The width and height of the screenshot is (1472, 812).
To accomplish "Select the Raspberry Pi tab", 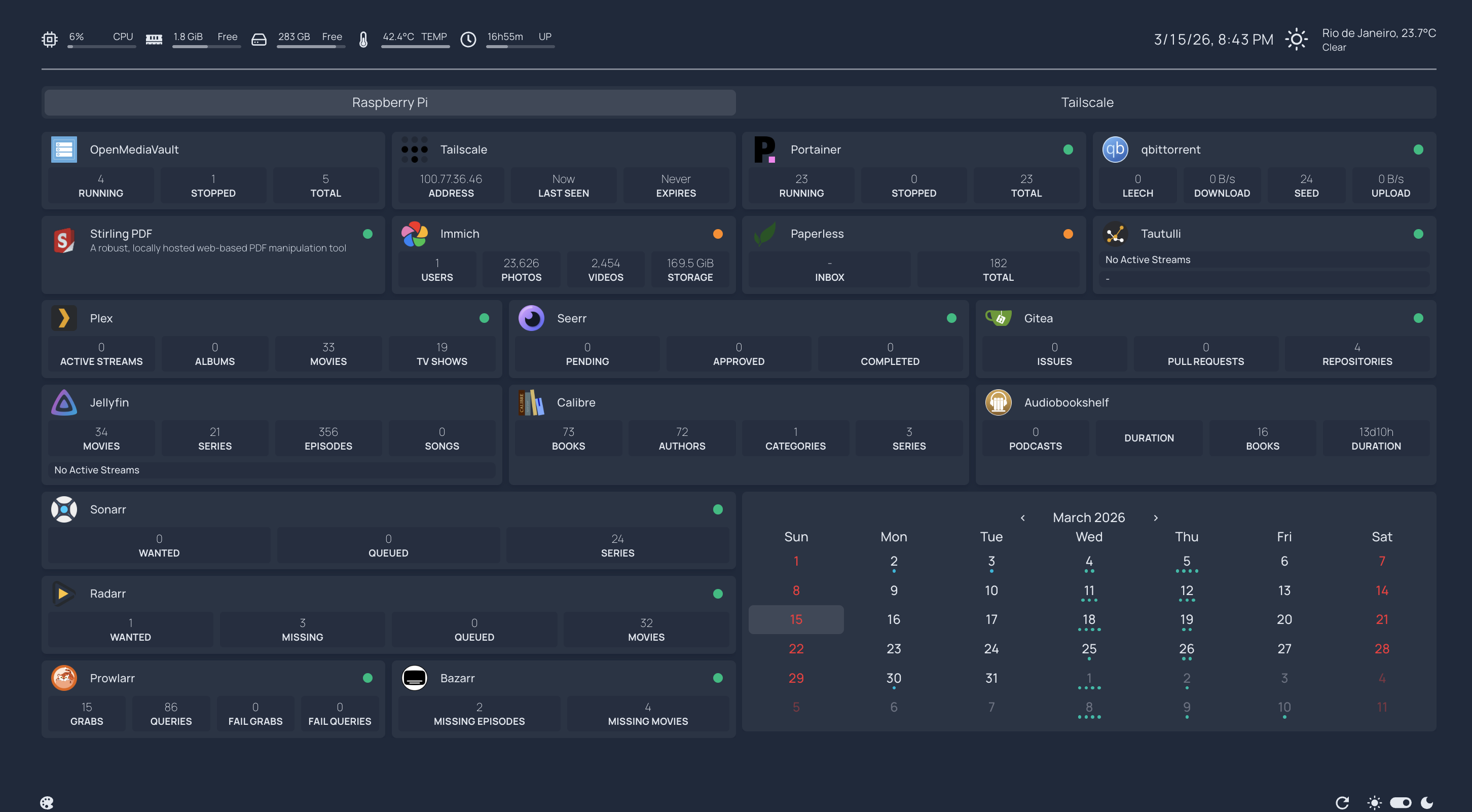I will [390, 102].
